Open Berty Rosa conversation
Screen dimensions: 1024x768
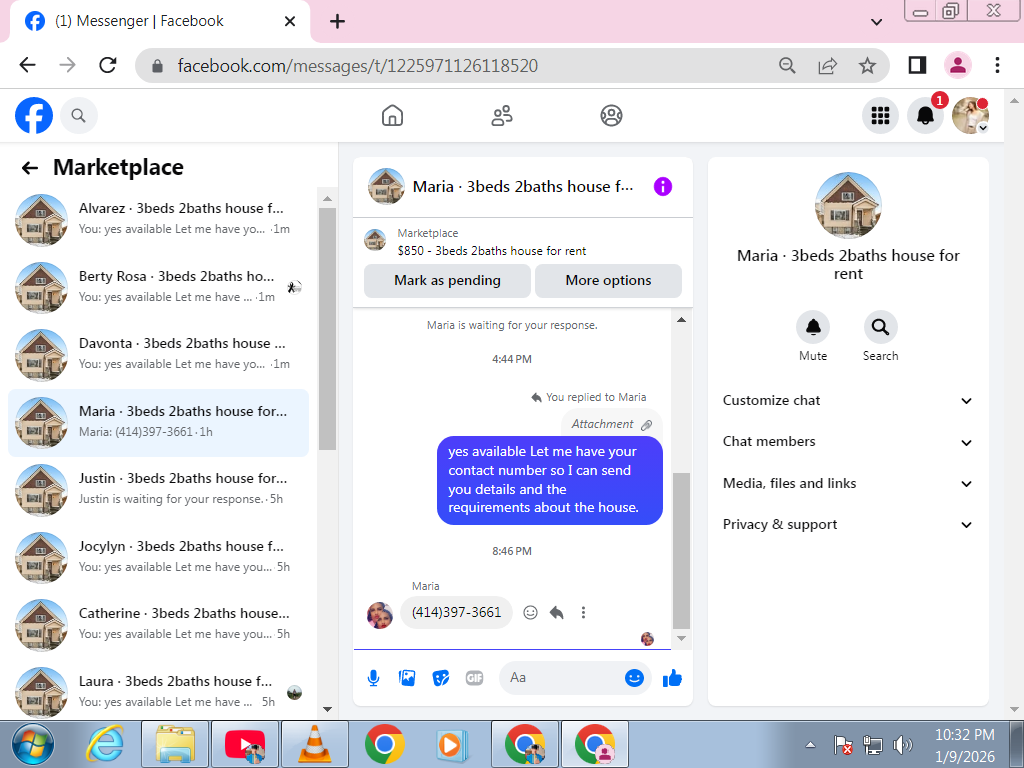tap(158, 287)
